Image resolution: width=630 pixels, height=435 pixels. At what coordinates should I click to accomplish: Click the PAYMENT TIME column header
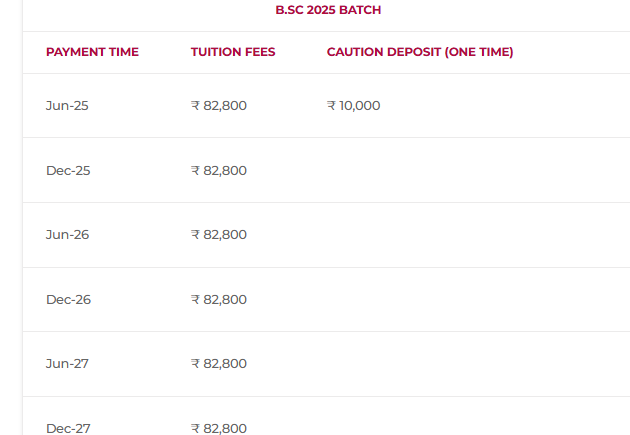[92, 52]
